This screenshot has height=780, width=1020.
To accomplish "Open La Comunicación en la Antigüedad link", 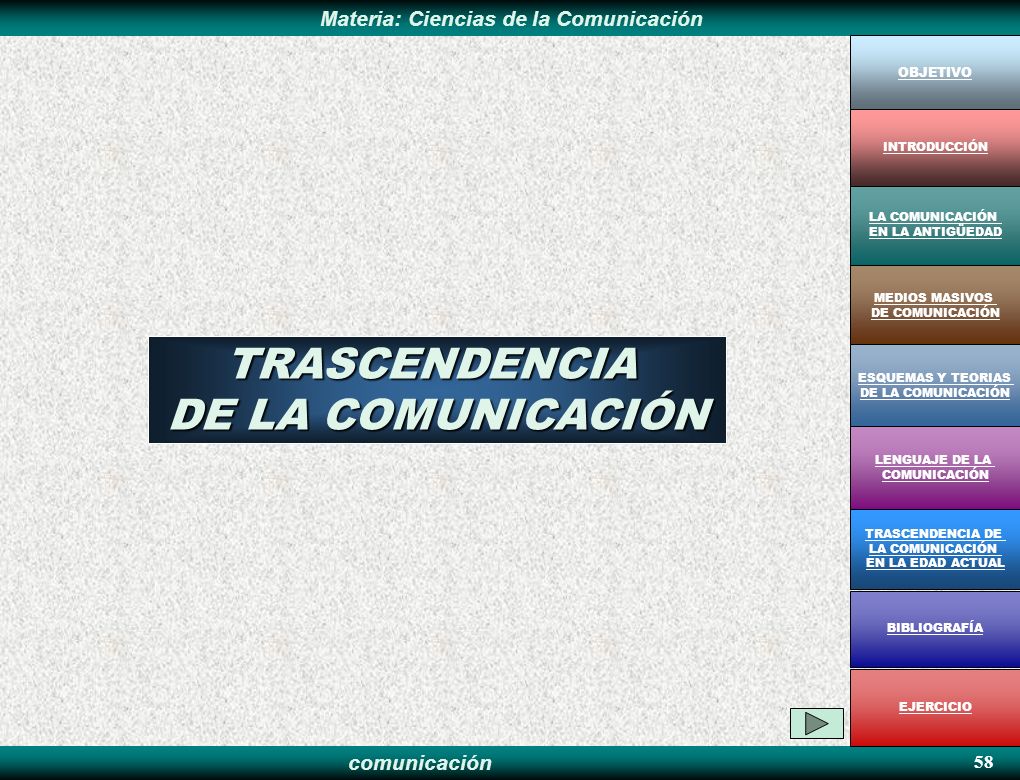I will (935, 224).
